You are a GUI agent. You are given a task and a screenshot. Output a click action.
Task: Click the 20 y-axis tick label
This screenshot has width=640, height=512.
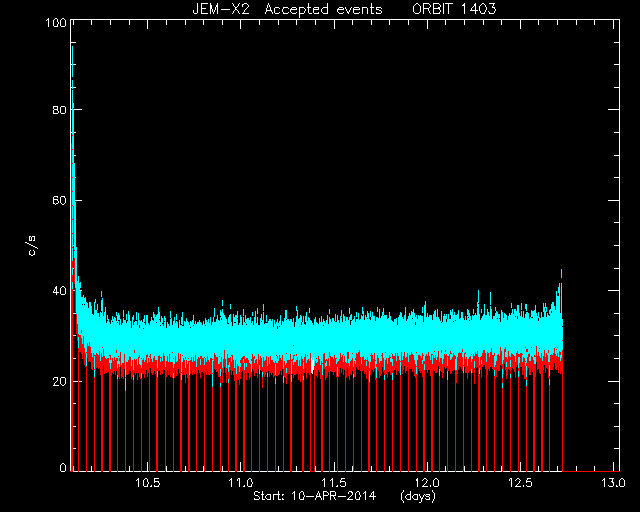(x=60, y=381)
